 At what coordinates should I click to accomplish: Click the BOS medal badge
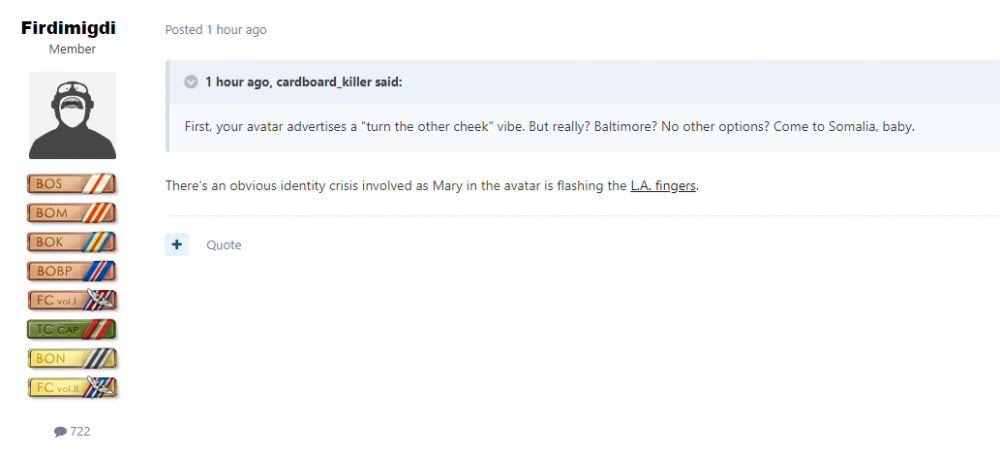[72, 184]
